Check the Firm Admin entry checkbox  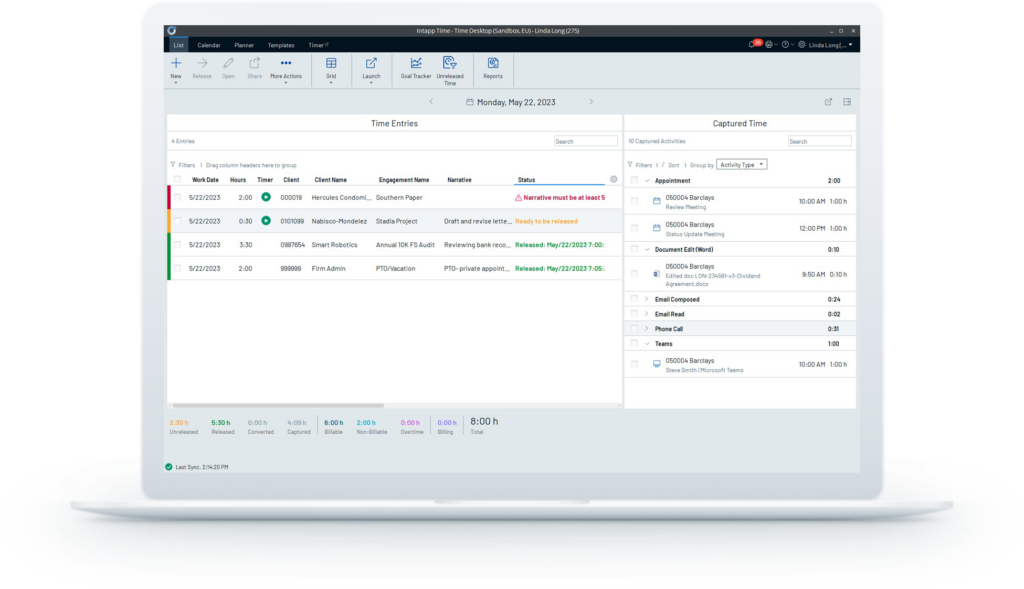177,268
